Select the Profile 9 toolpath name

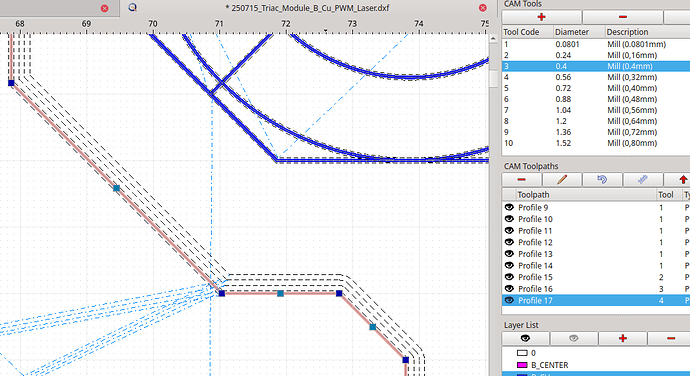click(533, 207)
